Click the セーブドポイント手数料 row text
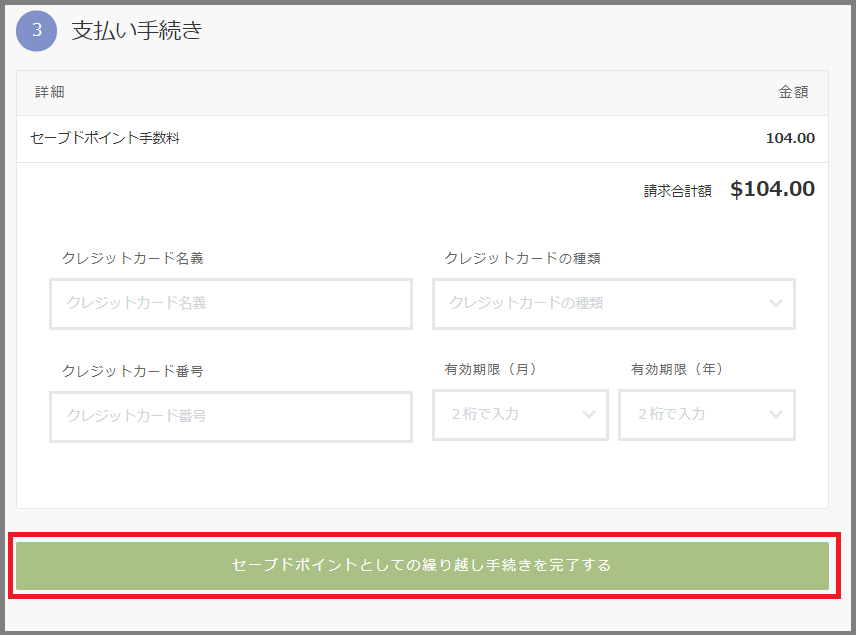The width and height of the screenshot is (856, 635). [105, 138]
